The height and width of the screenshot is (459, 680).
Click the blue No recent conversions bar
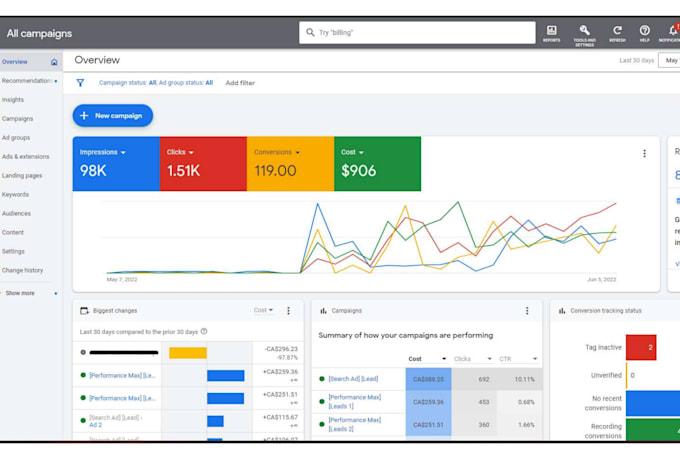point(653,403)
